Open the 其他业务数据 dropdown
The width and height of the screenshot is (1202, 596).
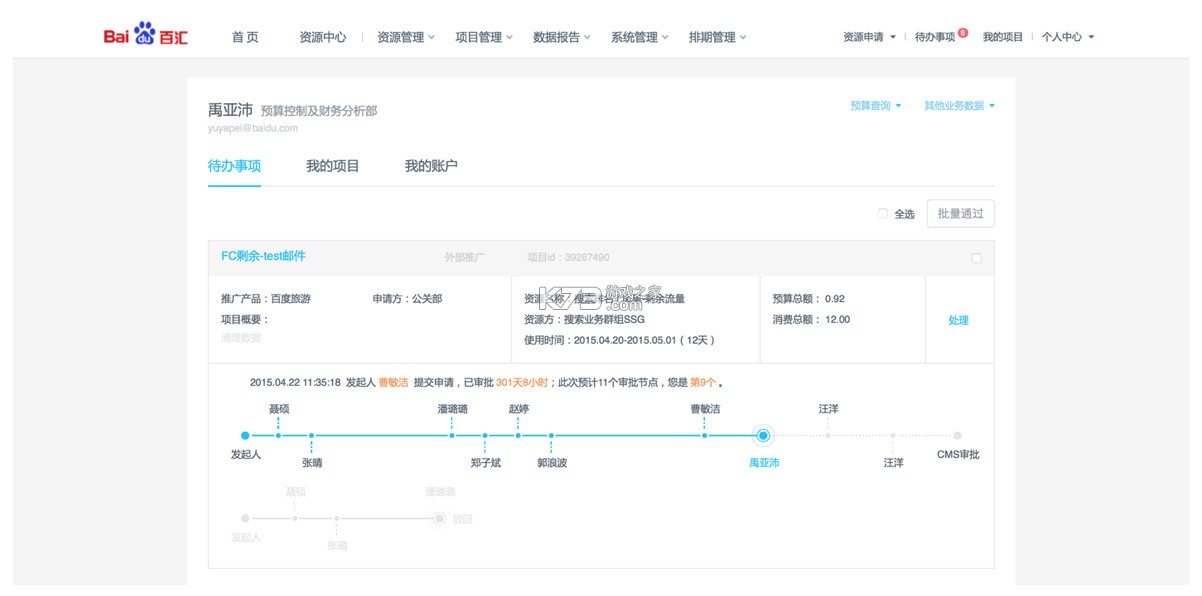(x=959, y=105)
